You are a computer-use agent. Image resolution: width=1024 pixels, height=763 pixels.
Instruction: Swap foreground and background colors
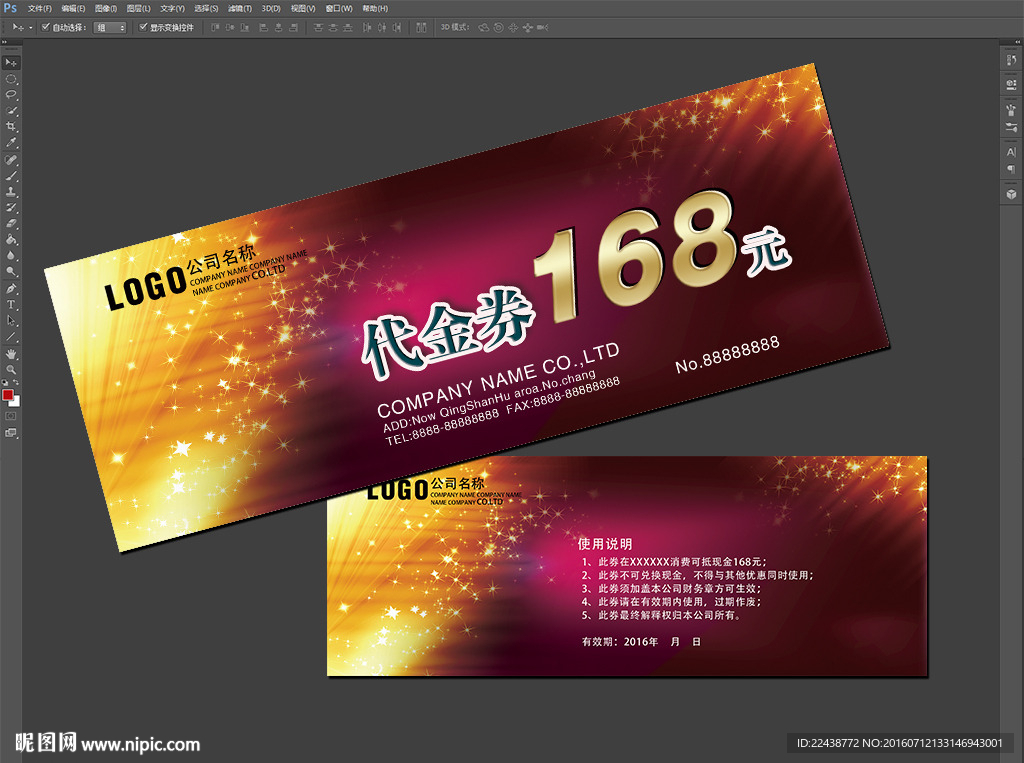pyautogui.click(x=16, y=383)
